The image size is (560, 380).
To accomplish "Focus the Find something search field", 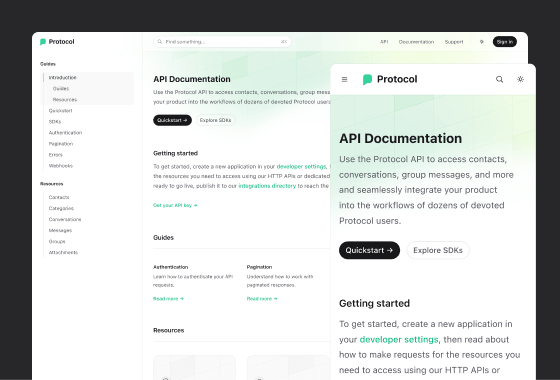I will [x=222, y=42].
